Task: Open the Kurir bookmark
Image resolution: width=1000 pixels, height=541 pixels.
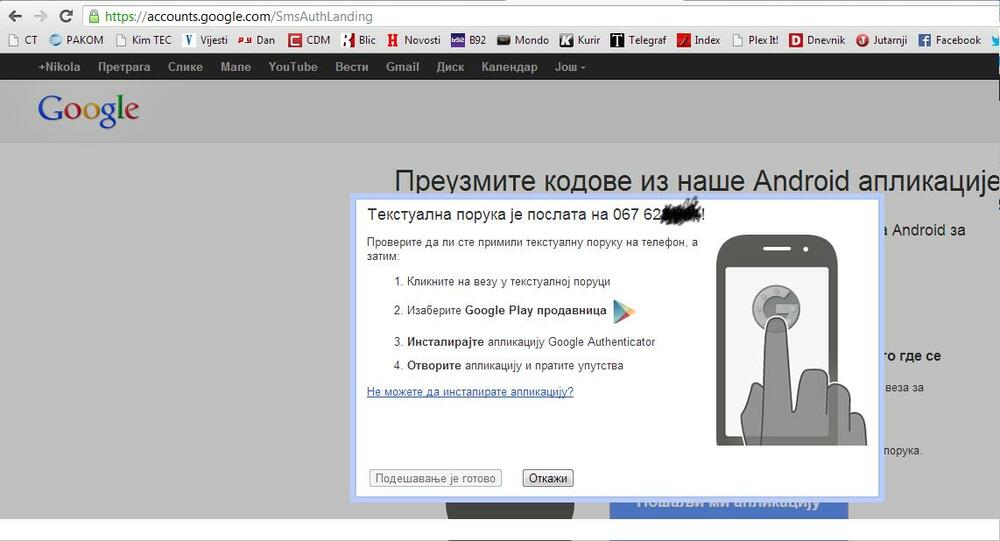Action: 580,40
